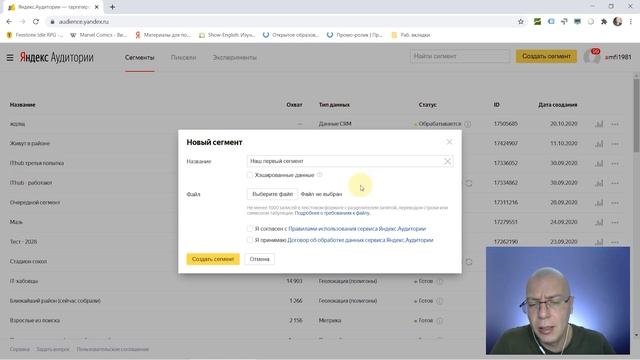Viewport: 640px width, 360px height.
Task: Go back in the browser
Action: tap(9, 22)
